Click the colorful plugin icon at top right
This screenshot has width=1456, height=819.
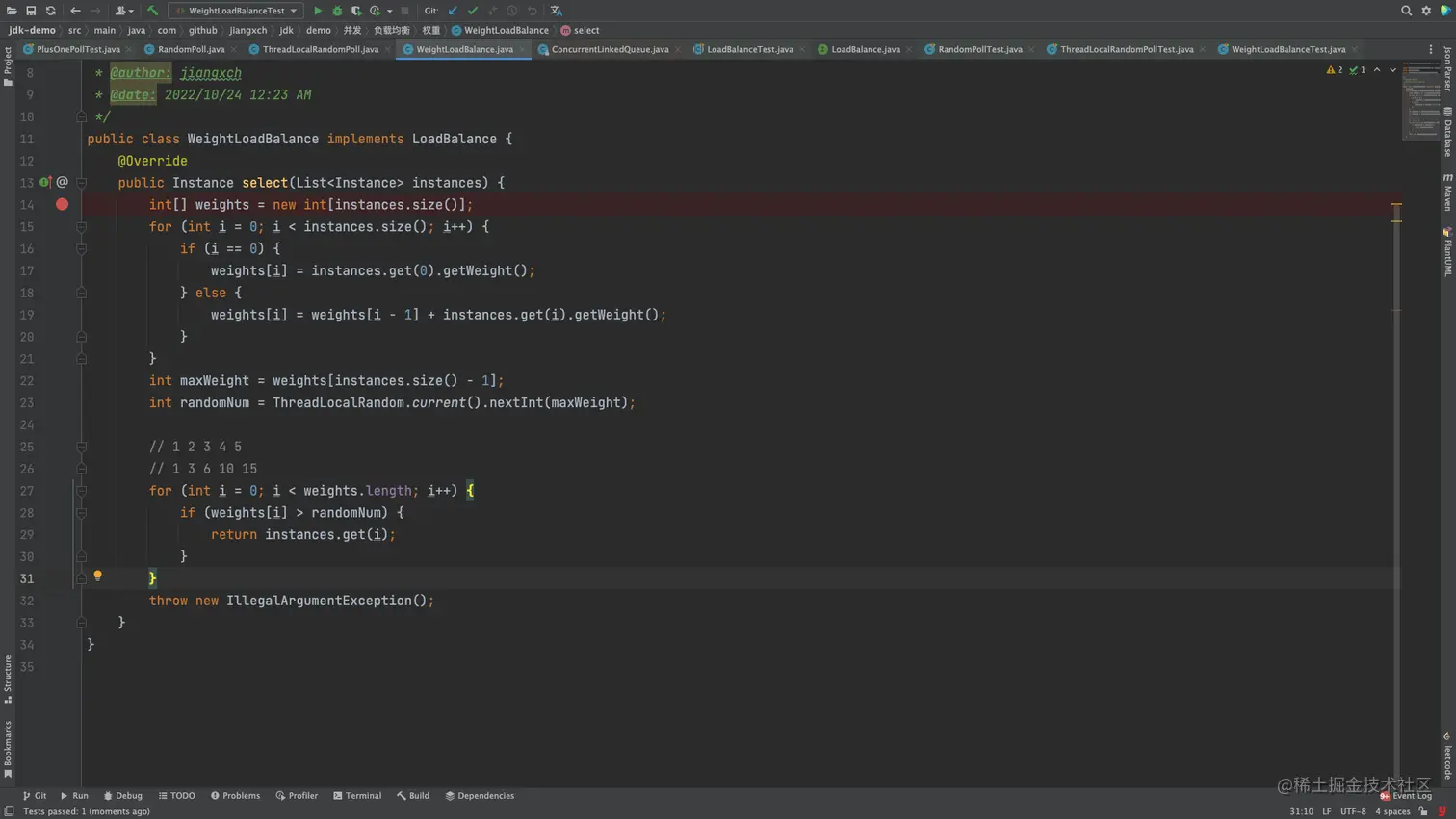(1445, 11)
